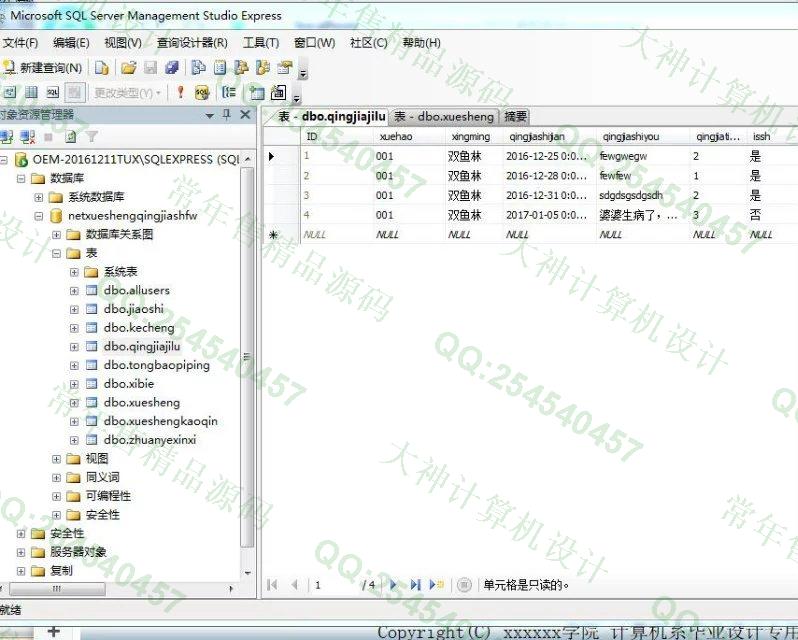Click the qingjiashiyou column header
The height and width of the screenshot is (640, 798).
coord(643,136)
